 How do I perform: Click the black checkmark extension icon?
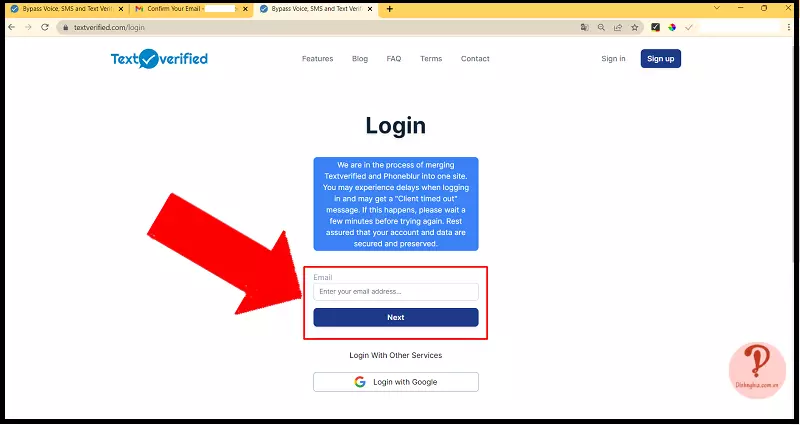(x=656, y=28)
